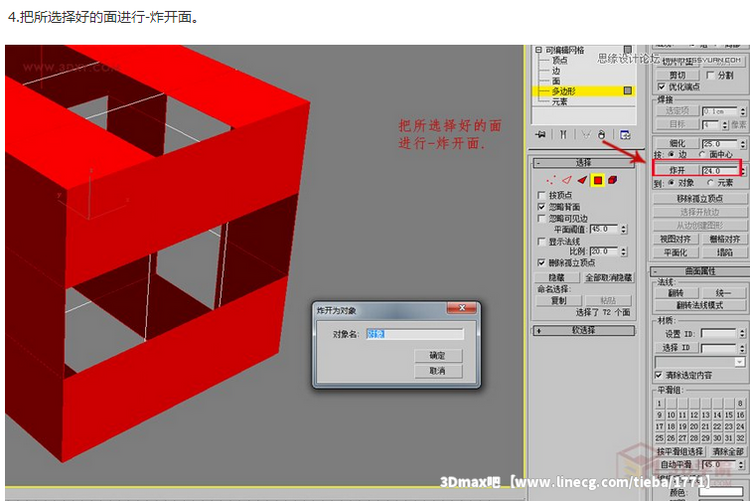Click 对象名 input field in dialog
The width and height of the screenshot is (750, 501).
(415, 334)
